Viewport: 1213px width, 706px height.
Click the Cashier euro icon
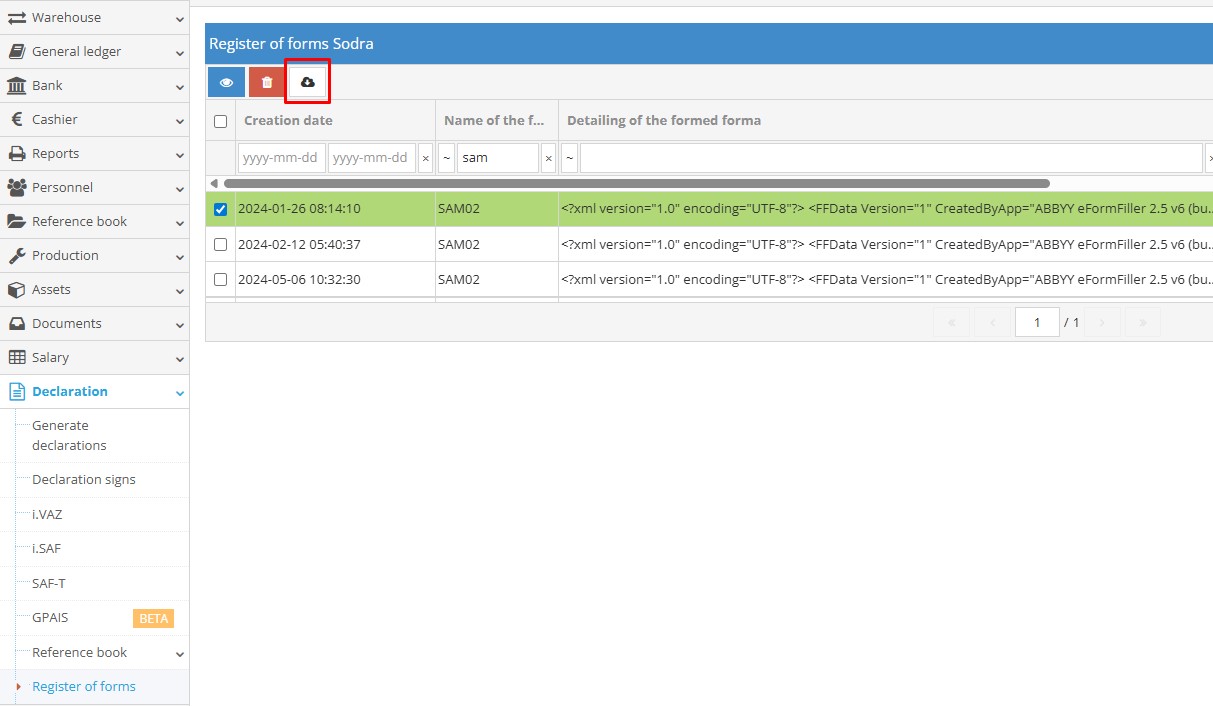click(x=16, y=120)
